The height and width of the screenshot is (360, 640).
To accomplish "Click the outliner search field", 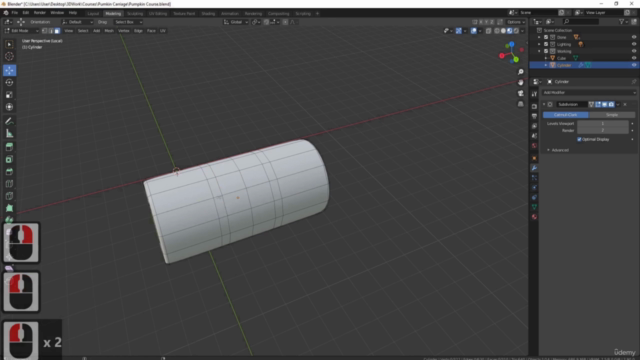I will (581, 22).
